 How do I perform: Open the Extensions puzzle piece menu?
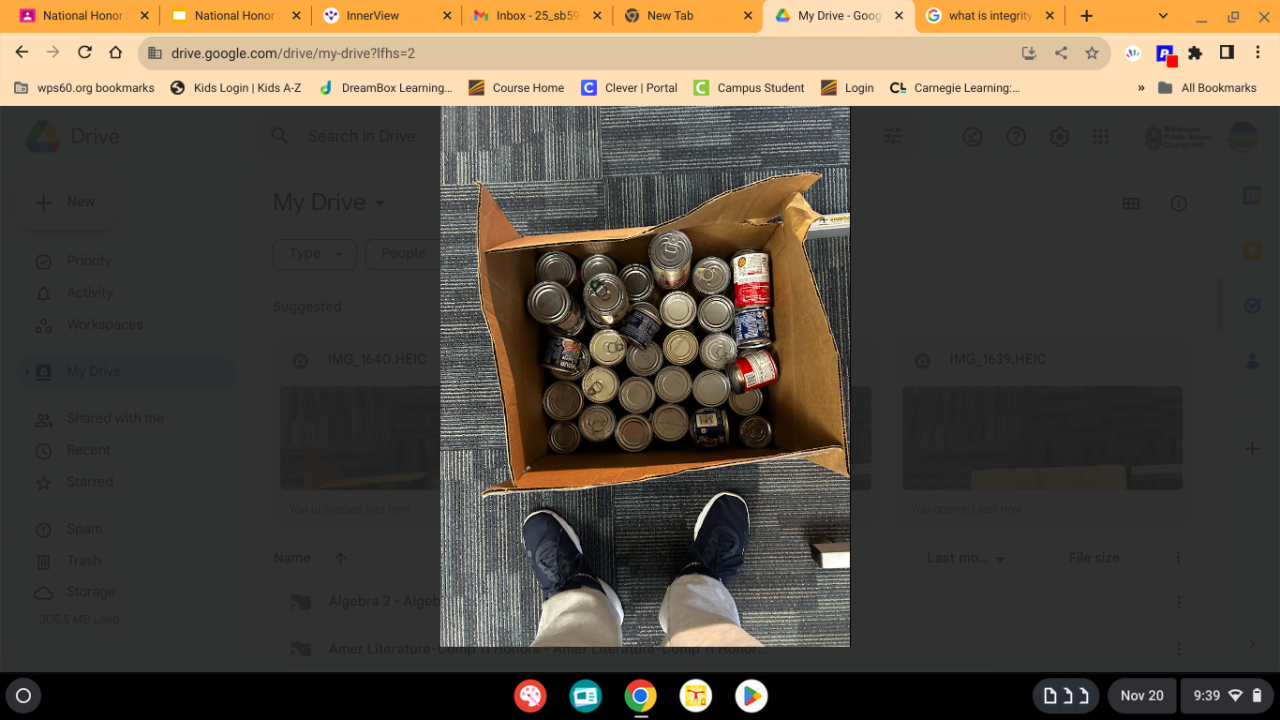pyautogui.click(x=1195, y=53)
